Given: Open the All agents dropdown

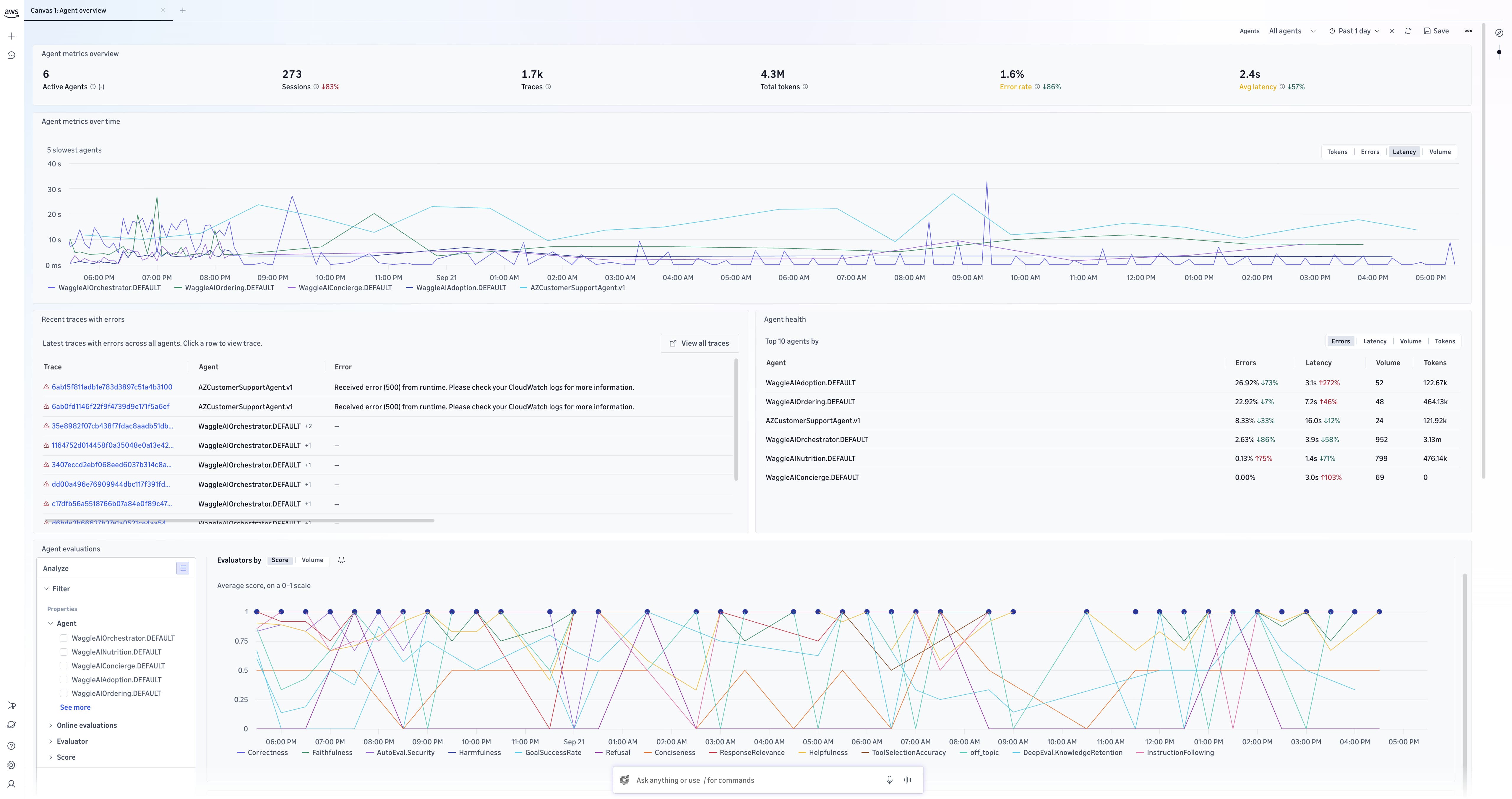Looking at the screenshot, I should [1292, 31].
